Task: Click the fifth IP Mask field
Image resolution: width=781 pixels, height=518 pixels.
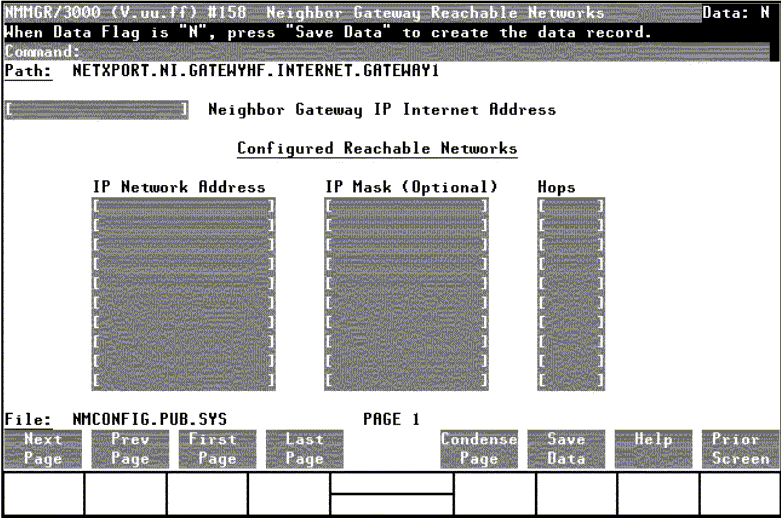Action: click(406, 283)
